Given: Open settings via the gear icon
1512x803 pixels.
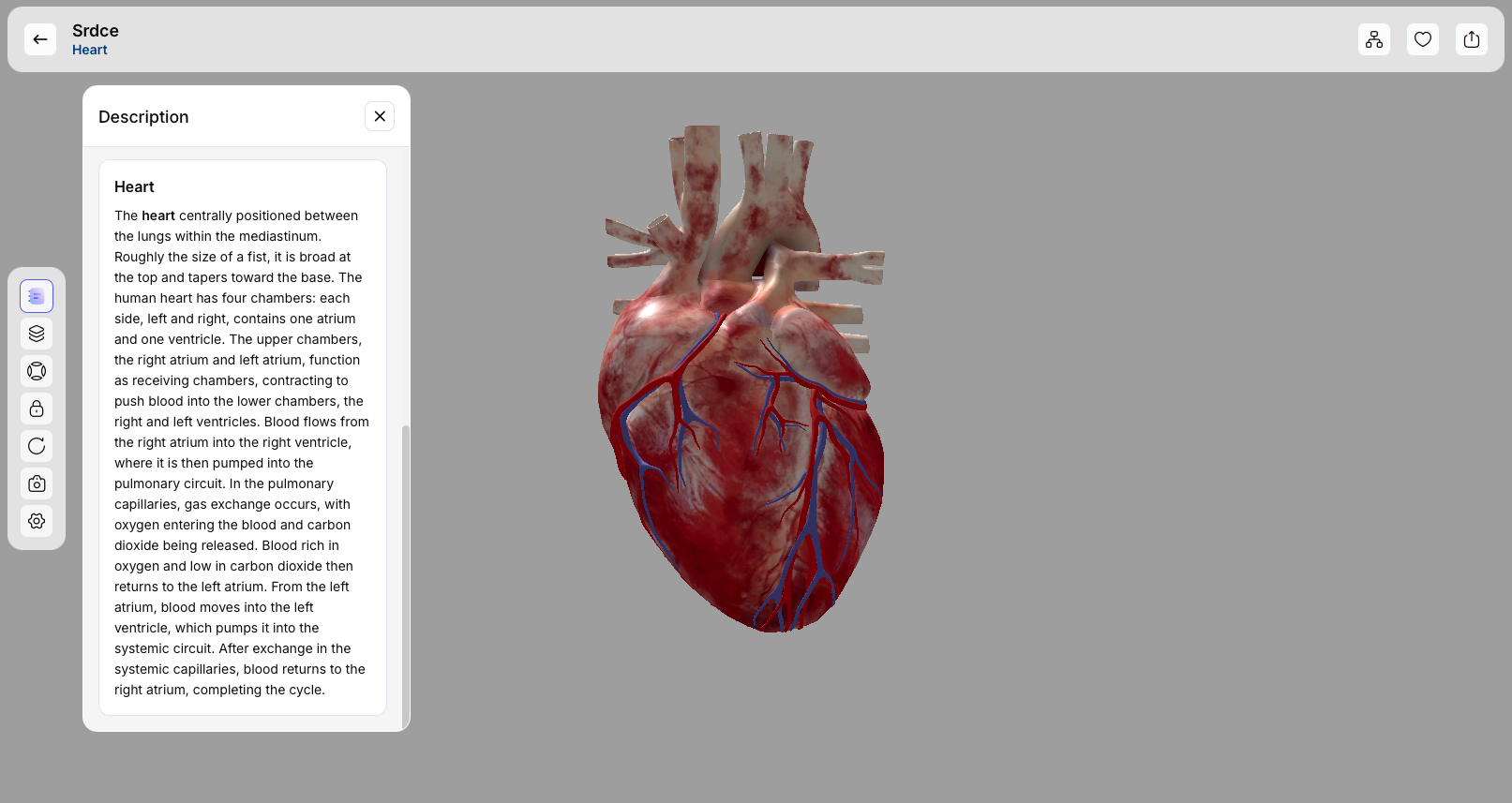Looking at the screenshot, I should click(x=37, y=521).
